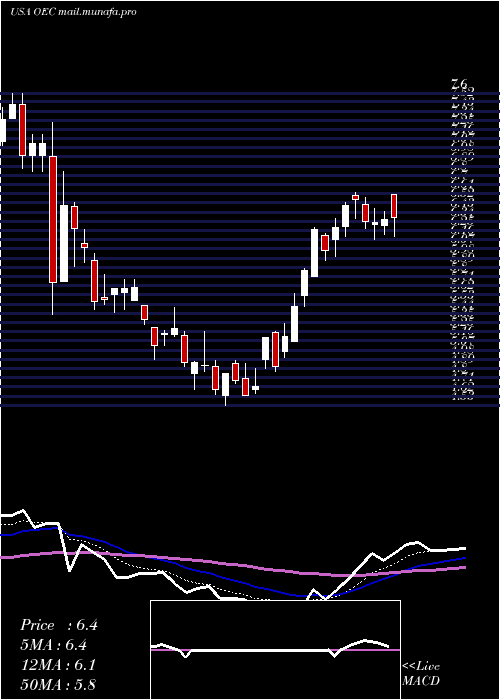The width and height of the screenshot is (500, 700).
Task: Click the '12MA : 6.1' value
Action: [58, 665]
